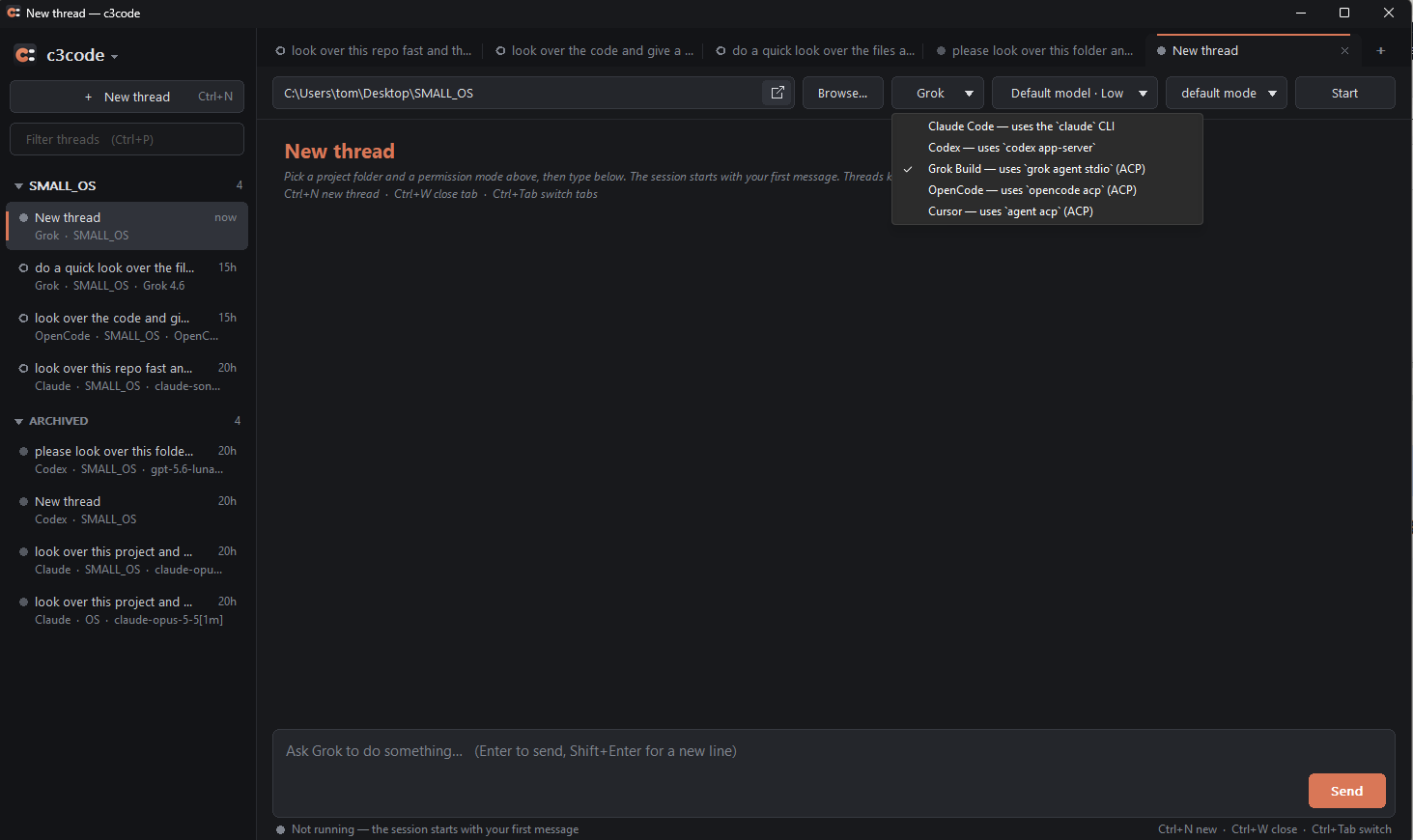This screenshot has width=1413, height=840.
Task: Switch to 'do a quick look over the files' tab
Action: (x=815, y=51)
